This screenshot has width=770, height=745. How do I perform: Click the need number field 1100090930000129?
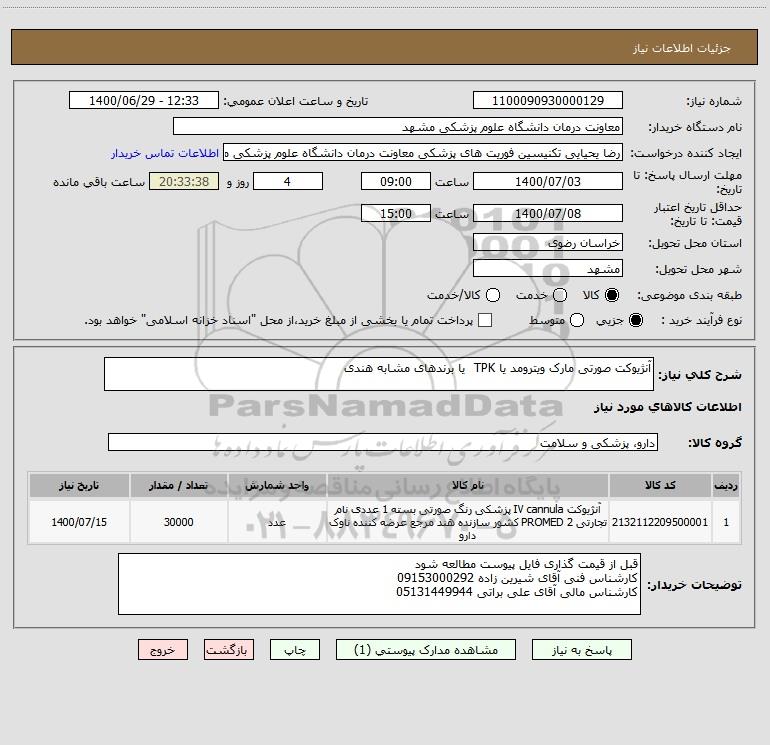[x=548, y=100]
